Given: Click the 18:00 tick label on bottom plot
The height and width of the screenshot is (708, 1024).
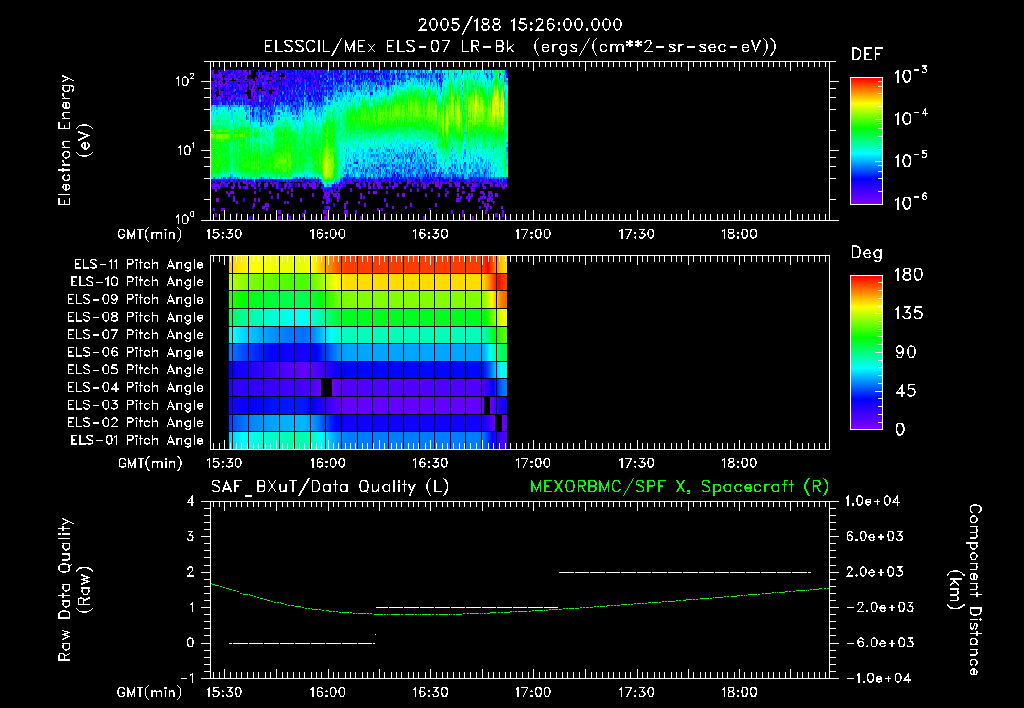Looking at the screenshot, I should [739, 692].
